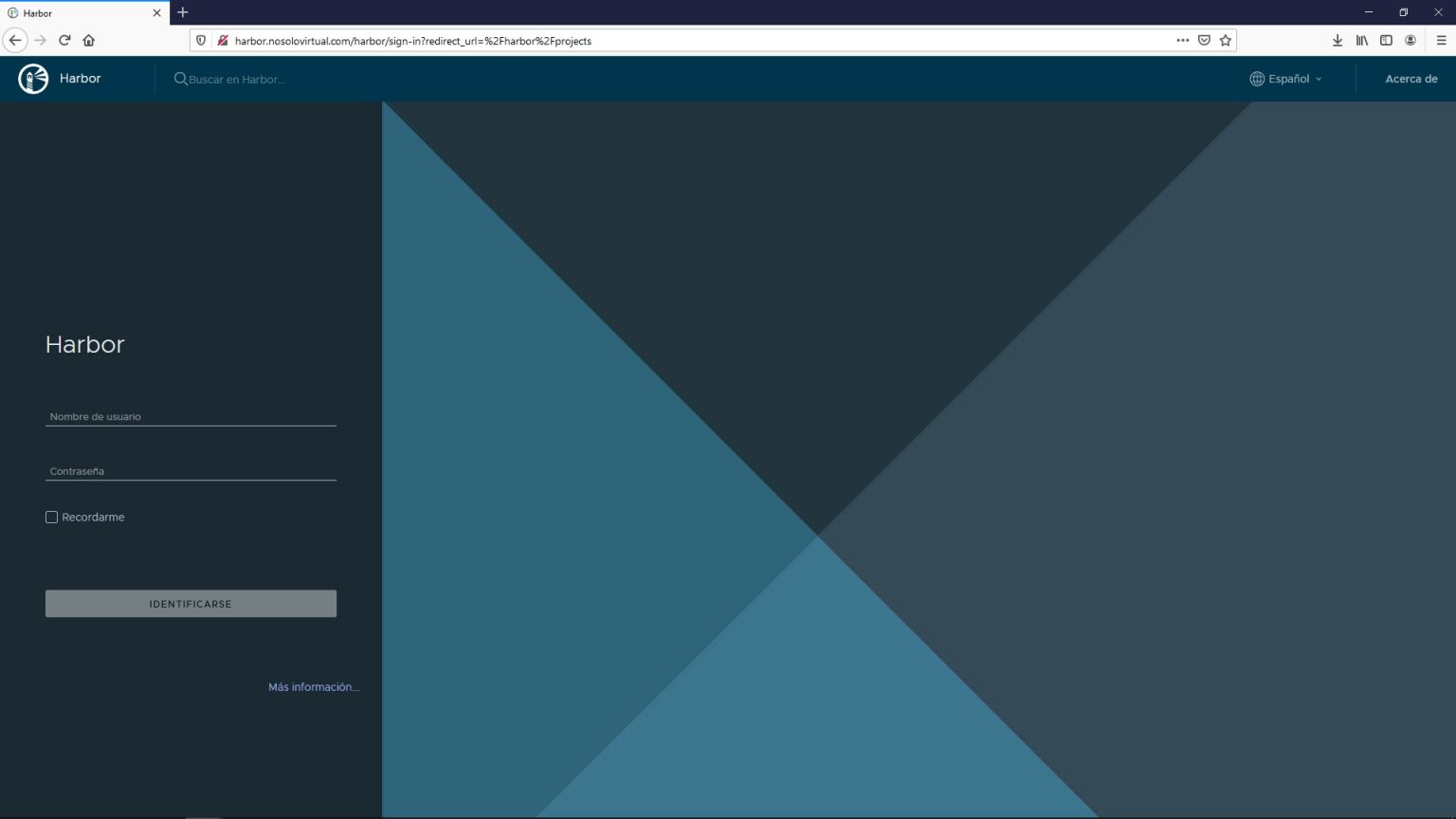Toggle the bookmark star in the address bar
1456x819 pixels.
coord(1226,40)
